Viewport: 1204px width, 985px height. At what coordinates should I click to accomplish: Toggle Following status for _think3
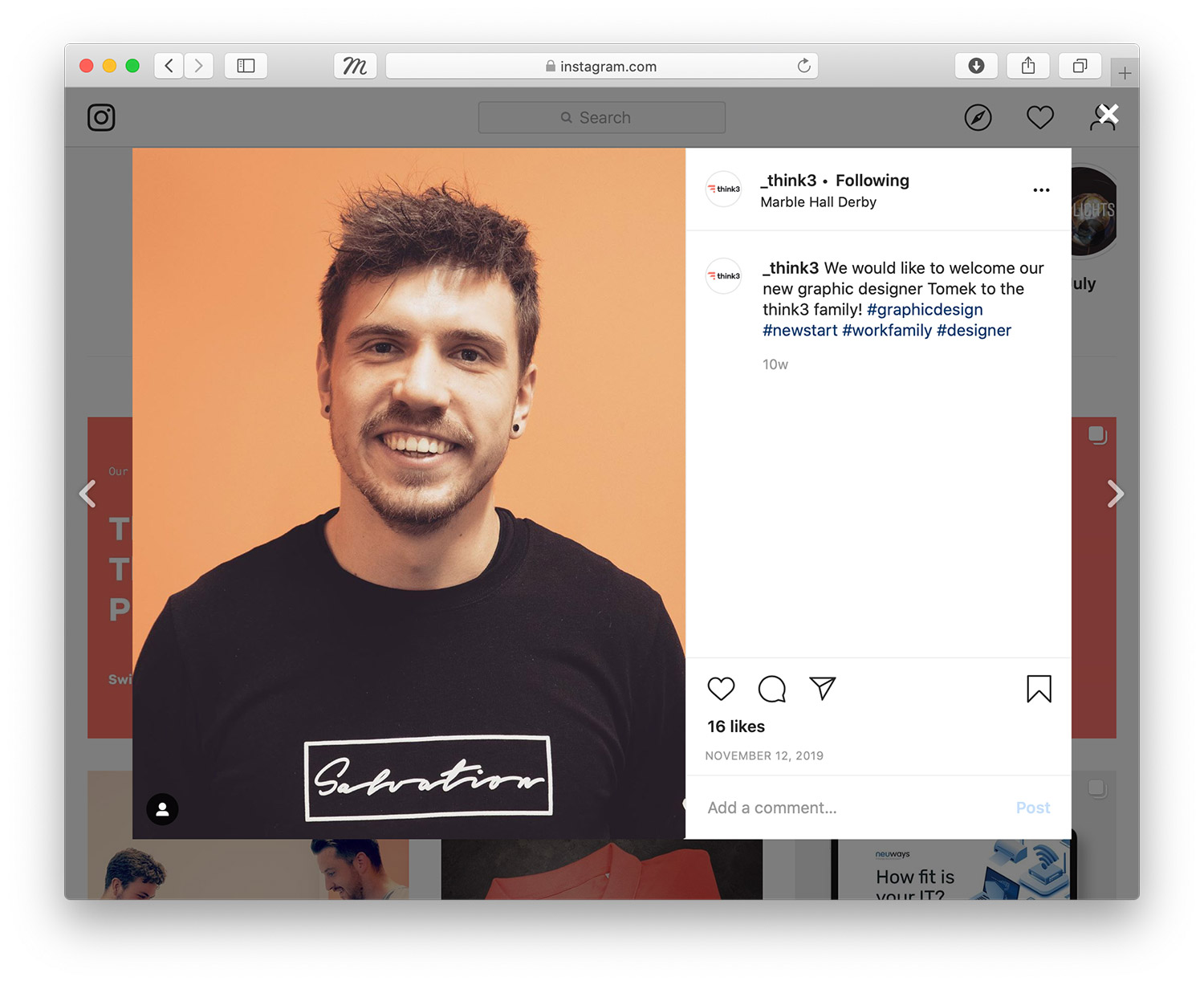point(872,181)
